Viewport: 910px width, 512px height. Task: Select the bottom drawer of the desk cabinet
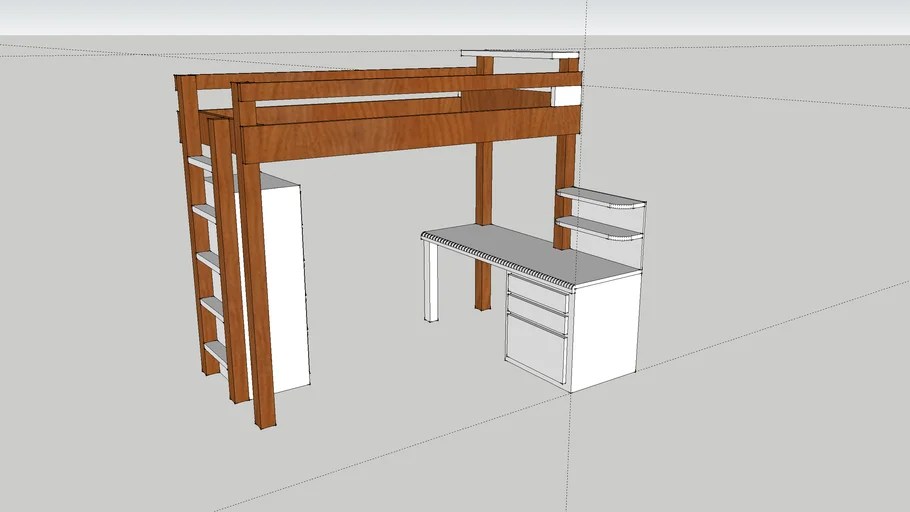[536, 348]
